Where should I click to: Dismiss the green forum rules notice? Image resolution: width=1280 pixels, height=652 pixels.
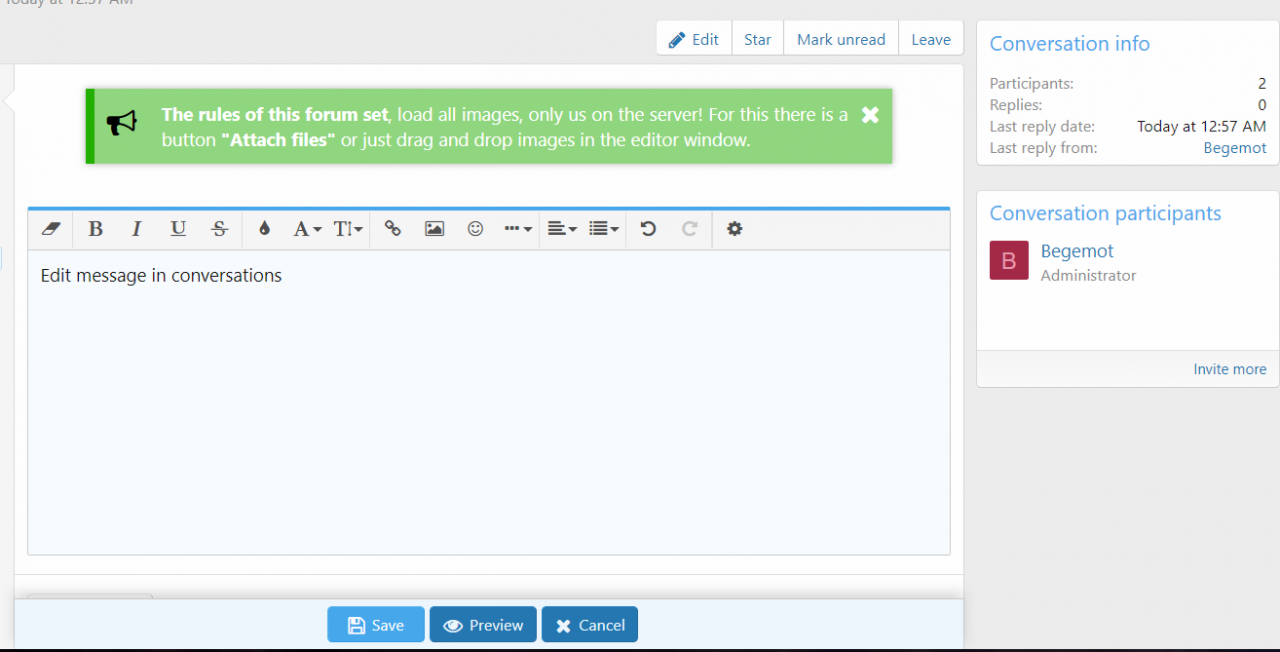tap(870, 115)
